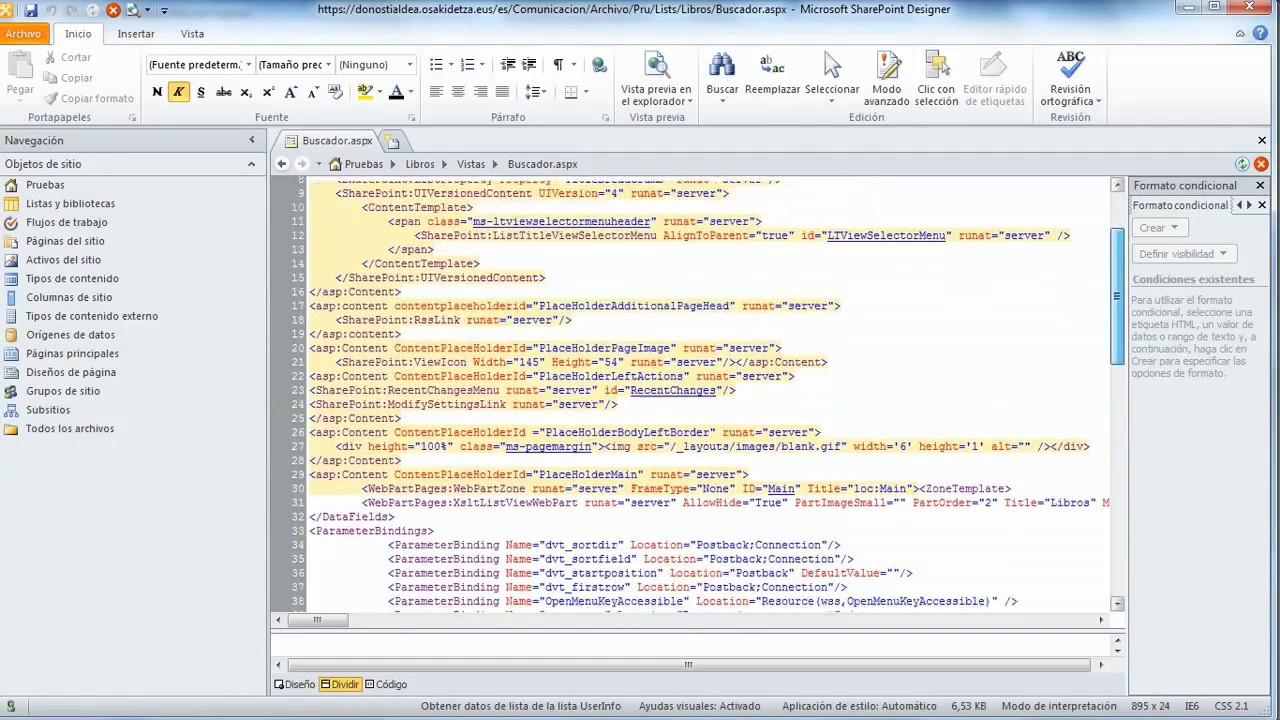Click Crear button in Formato condicional
Image resolution: width=1280 pixels, height=720 pixels.
point(1158,228)
